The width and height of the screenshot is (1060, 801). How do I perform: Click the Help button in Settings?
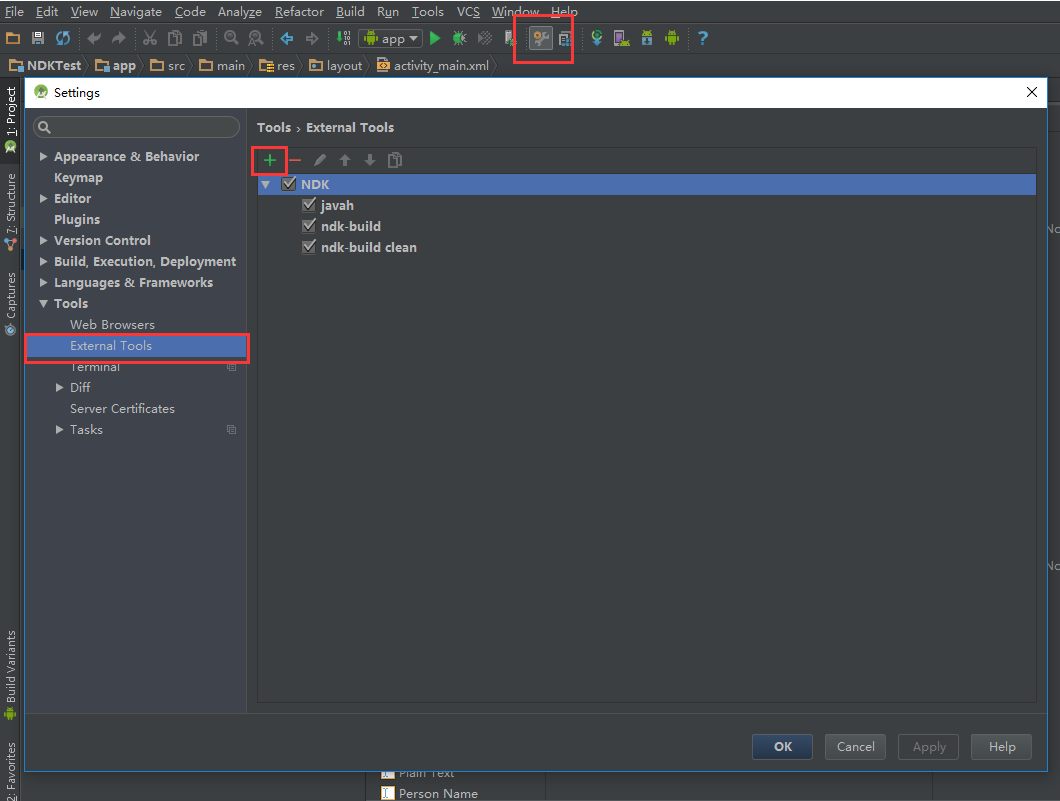tap(1001, 746)
